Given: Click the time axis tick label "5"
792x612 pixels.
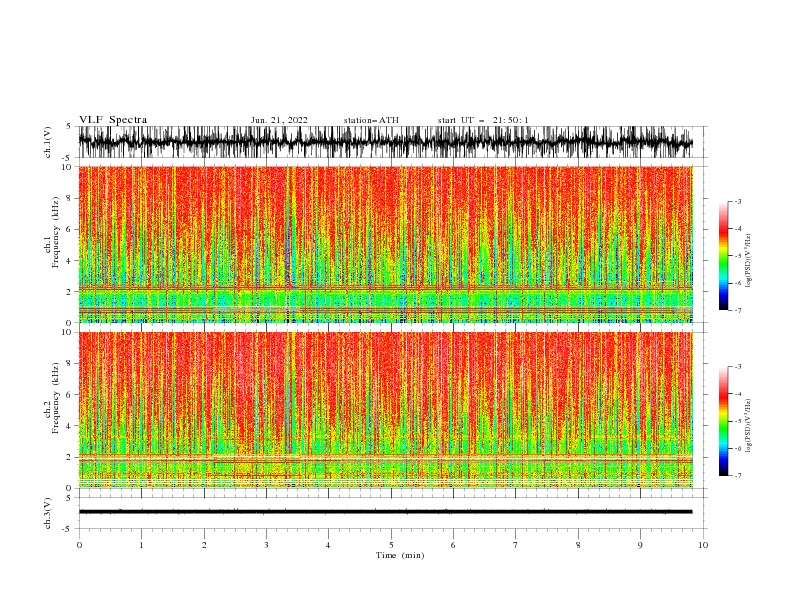Looking at the screenshot, I should [391, 545].
